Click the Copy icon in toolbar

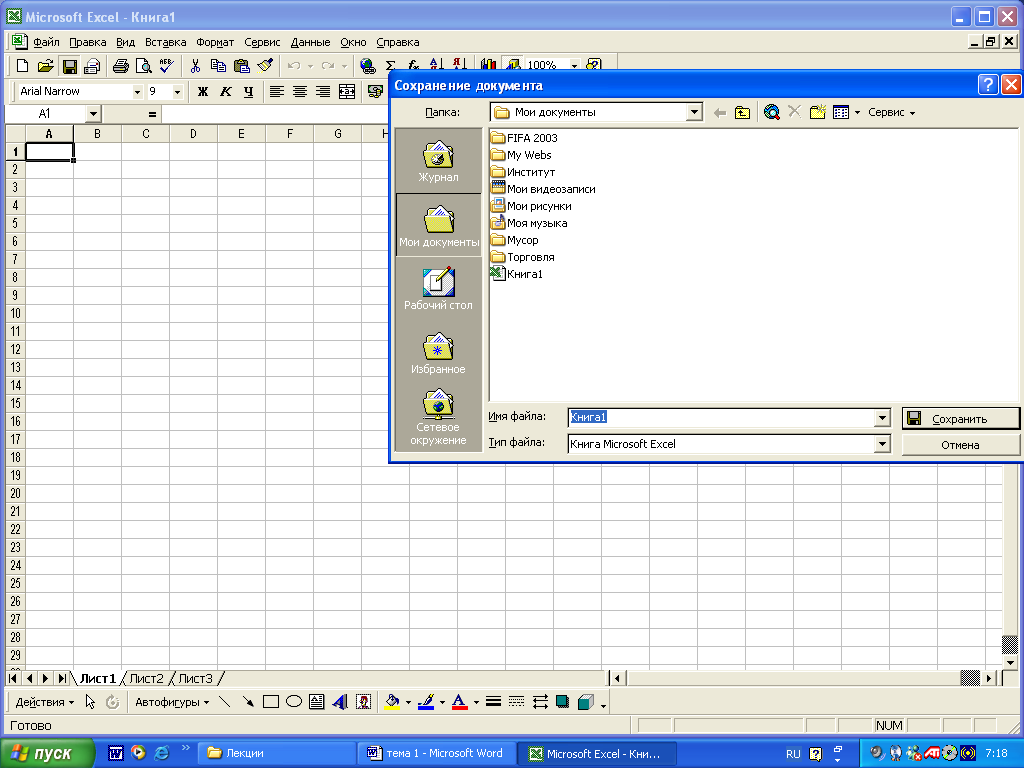pyautogui.click(x=218, y=65)
